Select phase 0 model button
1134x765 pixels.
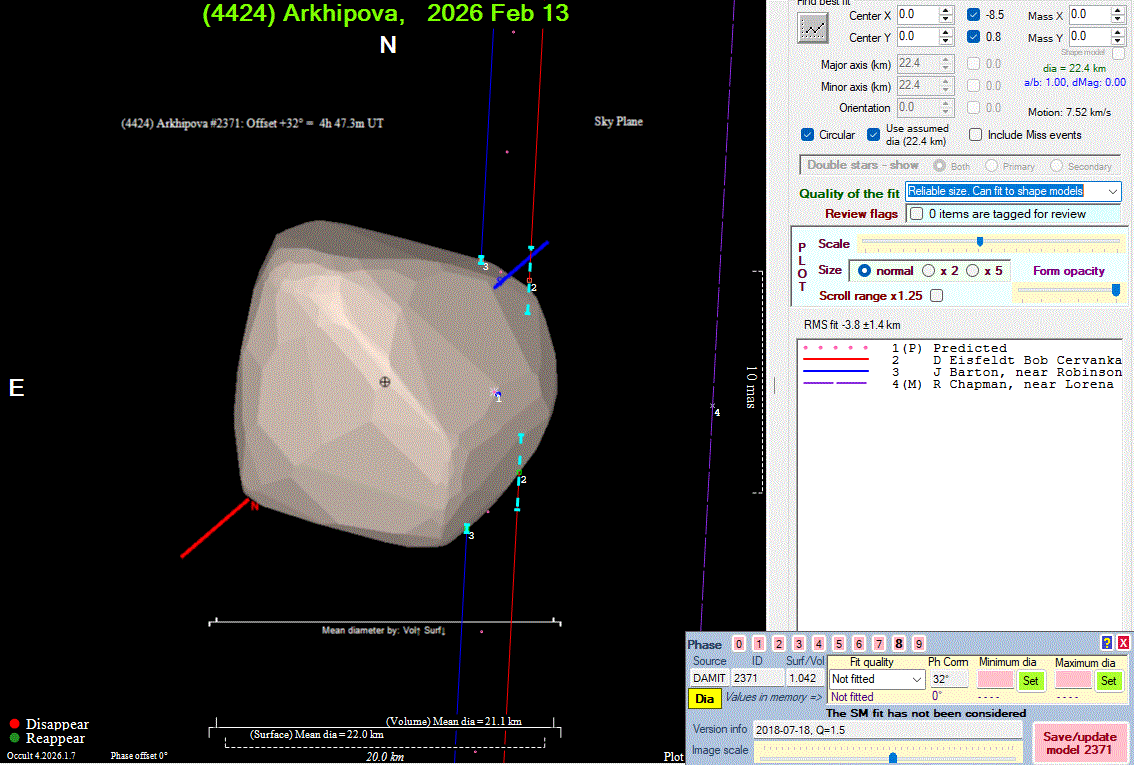(739, 644)
